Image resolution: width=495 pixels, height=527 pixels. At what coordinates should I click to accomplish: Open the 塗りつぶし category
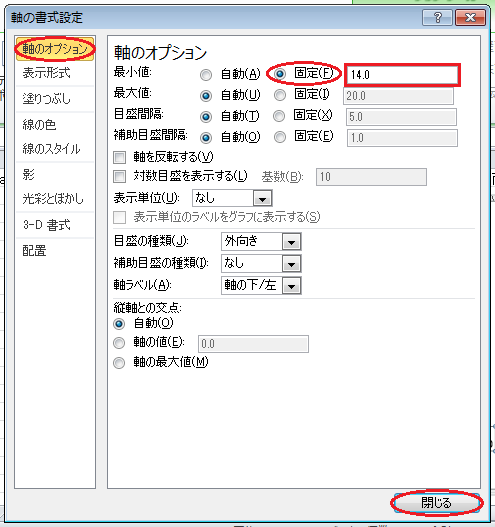[x=47, y=98]
